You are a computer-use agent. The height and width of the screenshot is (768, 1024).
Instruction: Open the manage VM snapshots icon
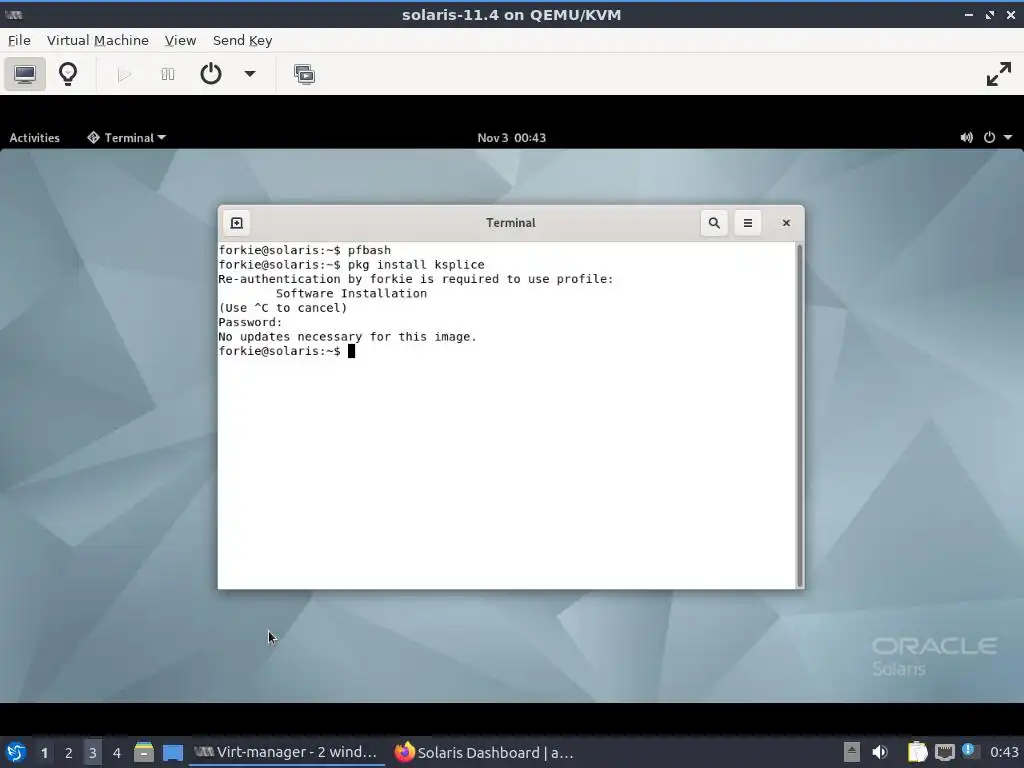(304, 74)
